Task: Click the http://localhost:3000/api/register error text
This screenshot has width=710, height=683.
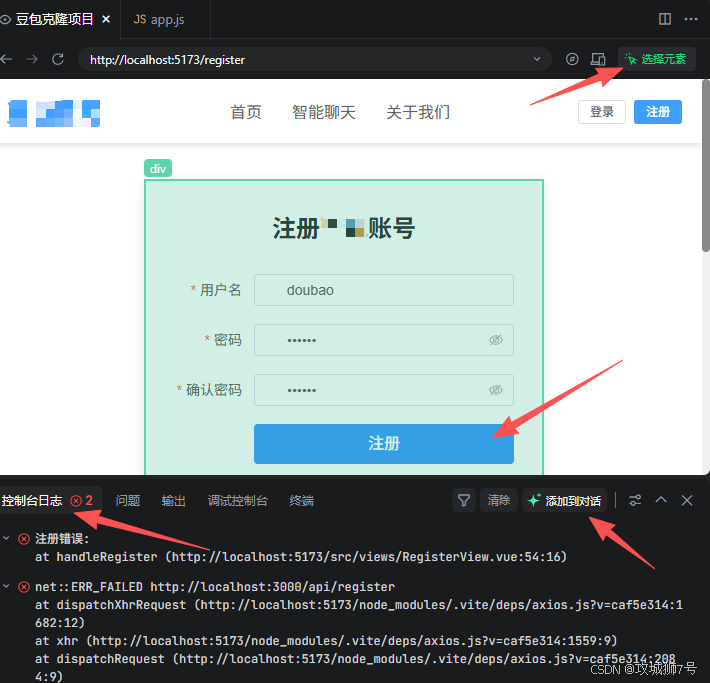Action: 273,587
